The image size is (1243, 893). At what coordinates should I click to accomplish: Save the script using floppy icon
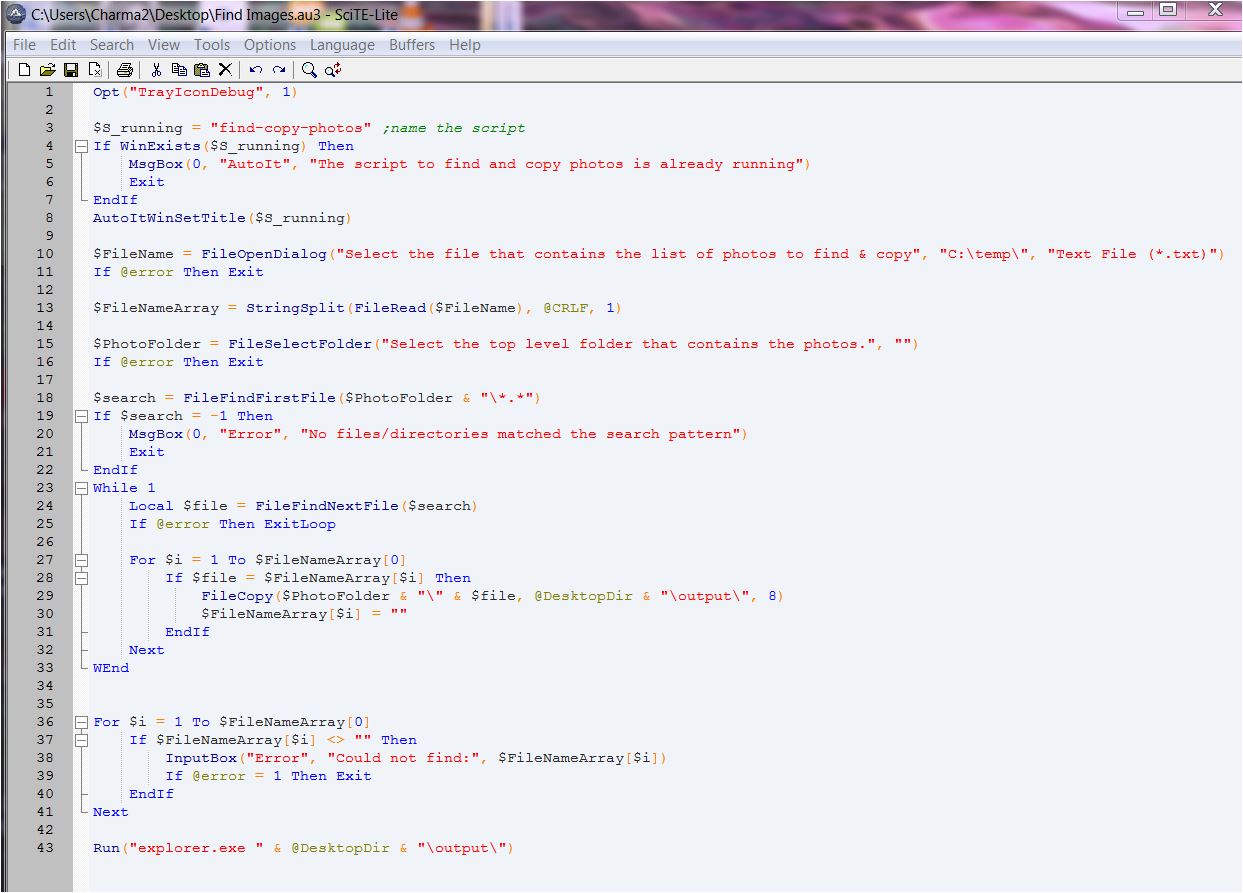coord(71,70)
